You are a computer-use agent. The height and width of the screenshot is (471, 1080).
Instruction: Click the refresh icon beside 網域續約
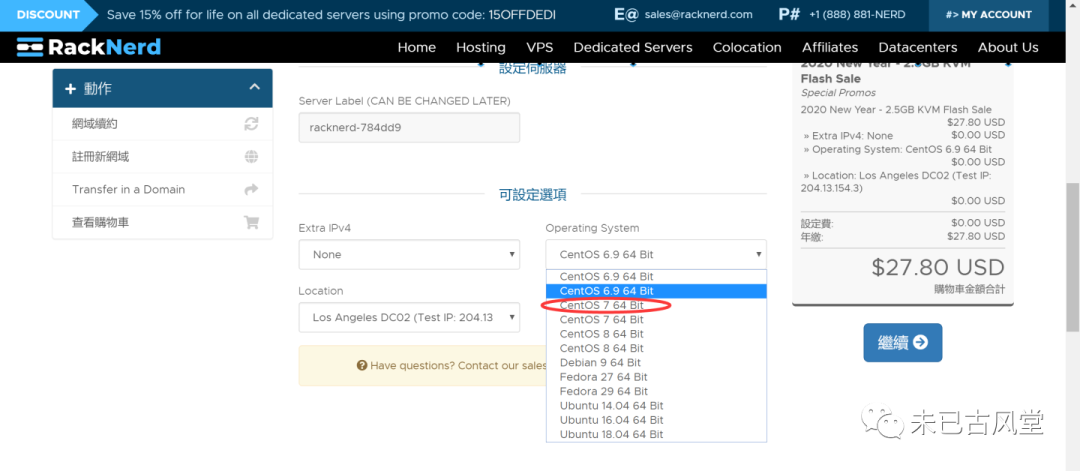click(x=251, y=124)
